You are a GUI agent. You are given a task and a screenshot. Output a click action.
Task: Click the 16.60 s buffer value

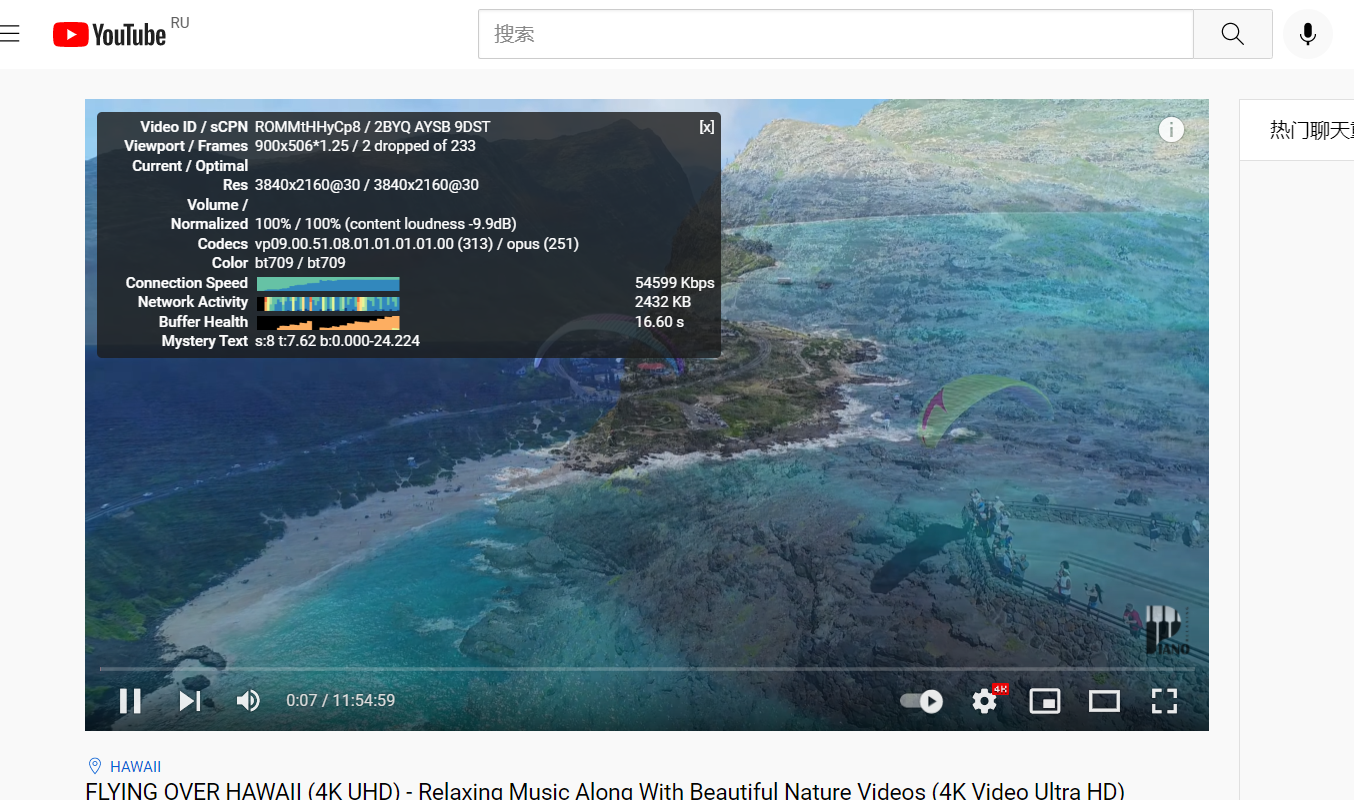click(x=660, y=322)
